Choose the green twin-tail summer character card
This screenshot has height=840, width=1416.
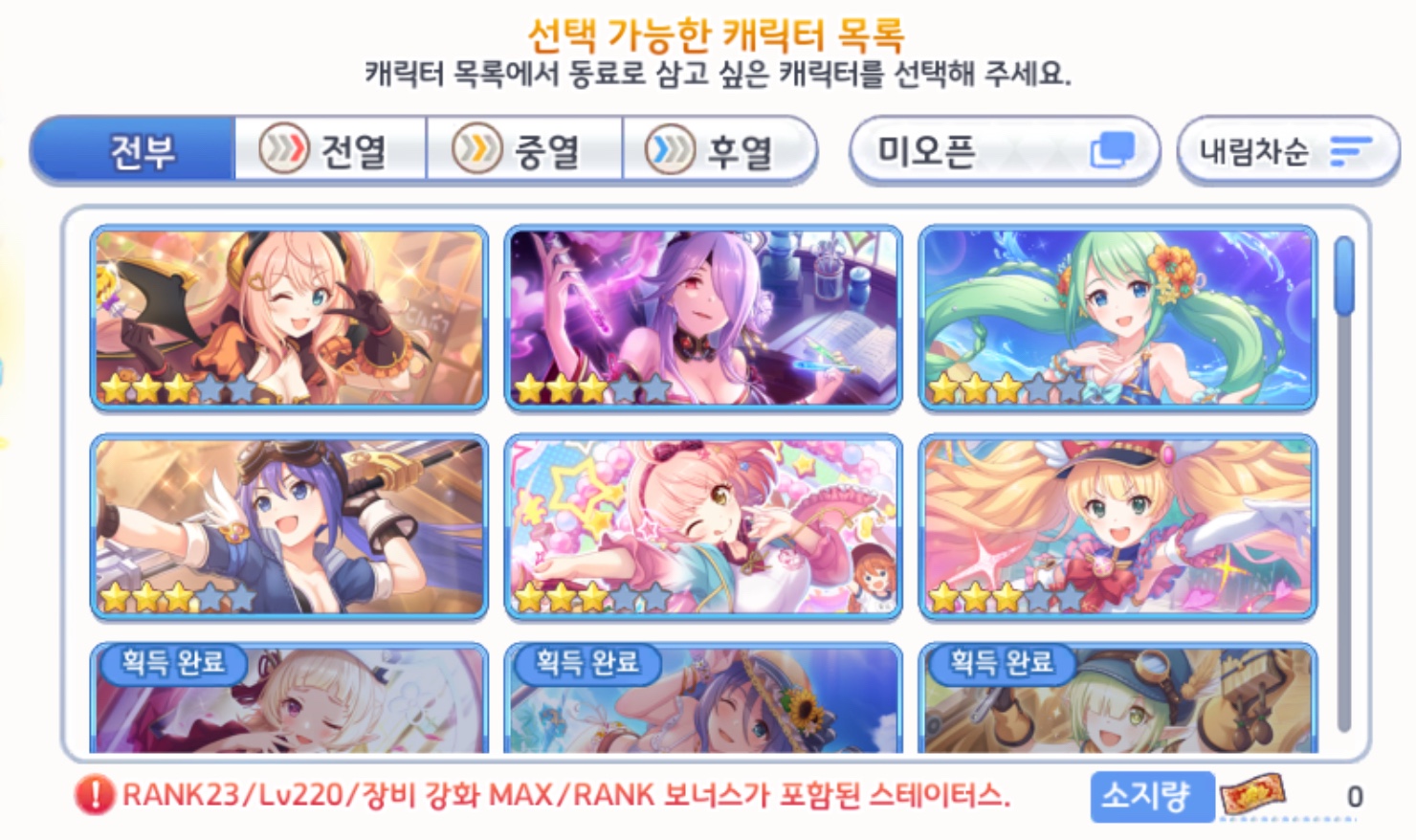tap(1117, 319)
